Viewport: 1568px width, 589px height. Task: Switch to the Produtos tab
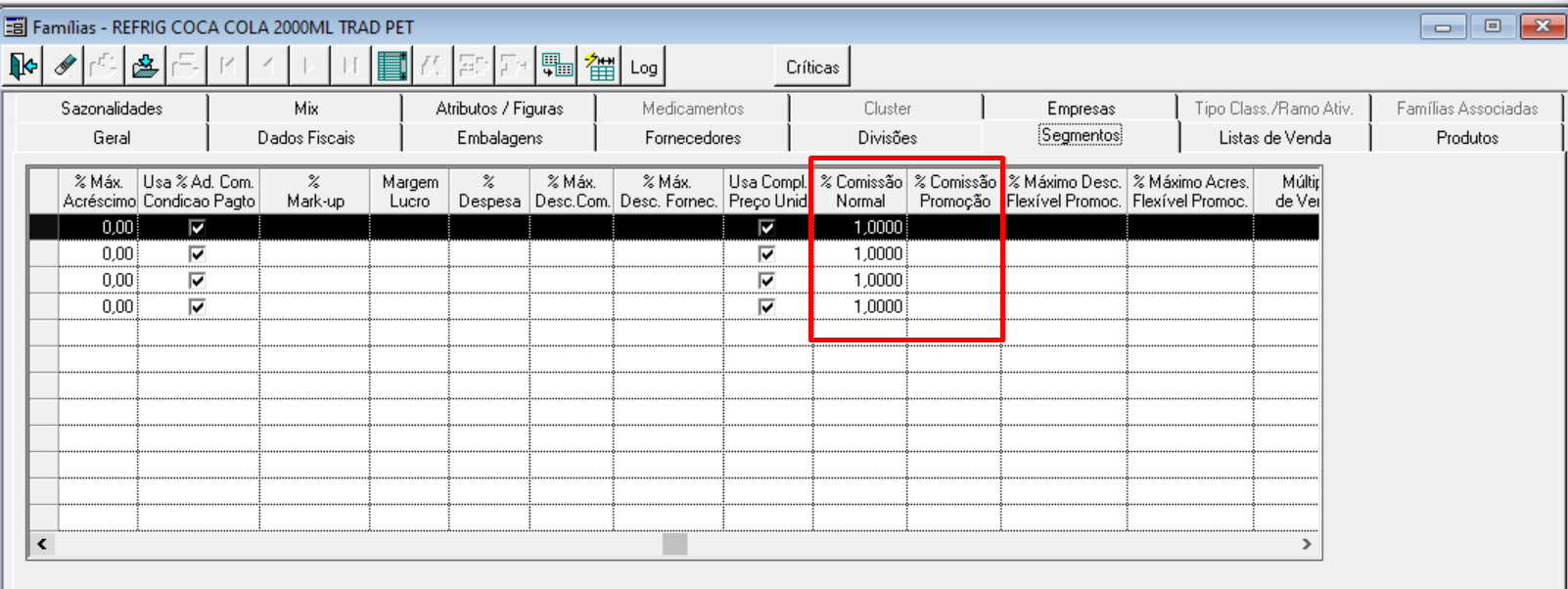click(1467, 138)
